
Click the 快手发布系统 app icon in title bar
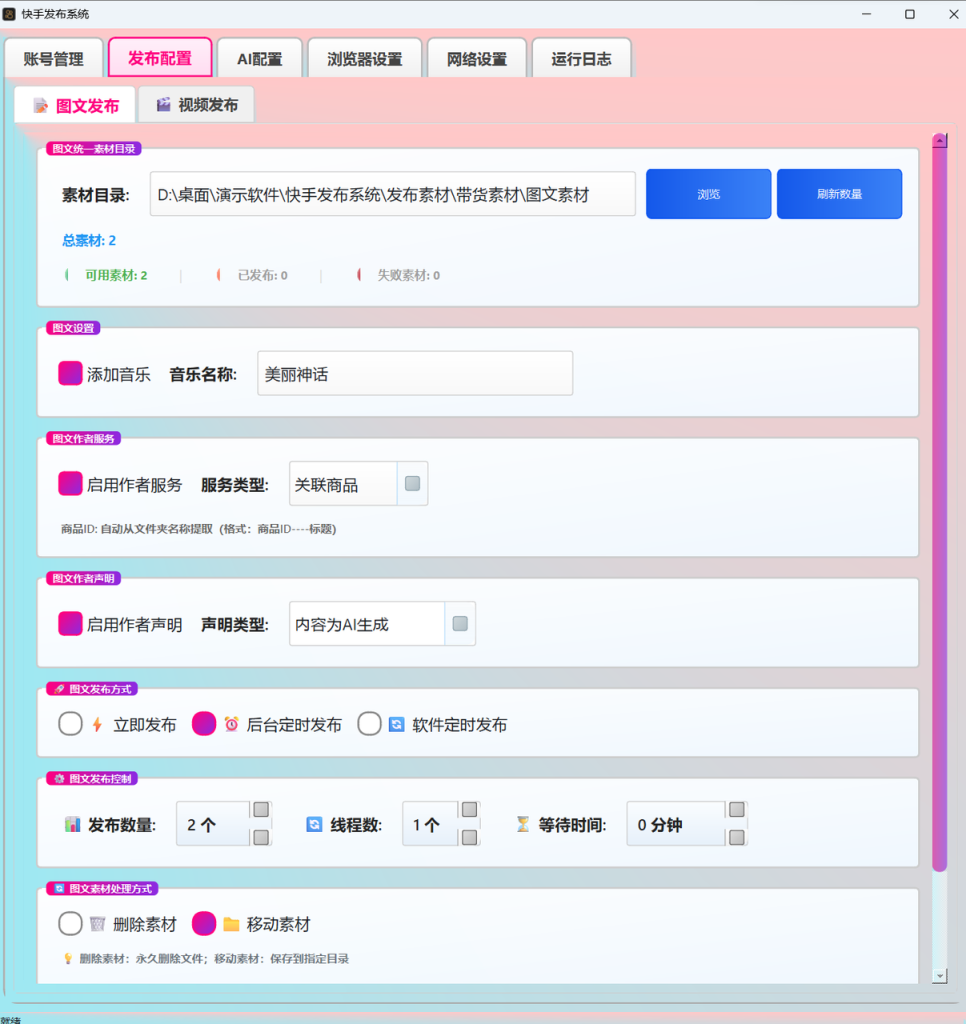pyautogui.click(x=9, y=14)
